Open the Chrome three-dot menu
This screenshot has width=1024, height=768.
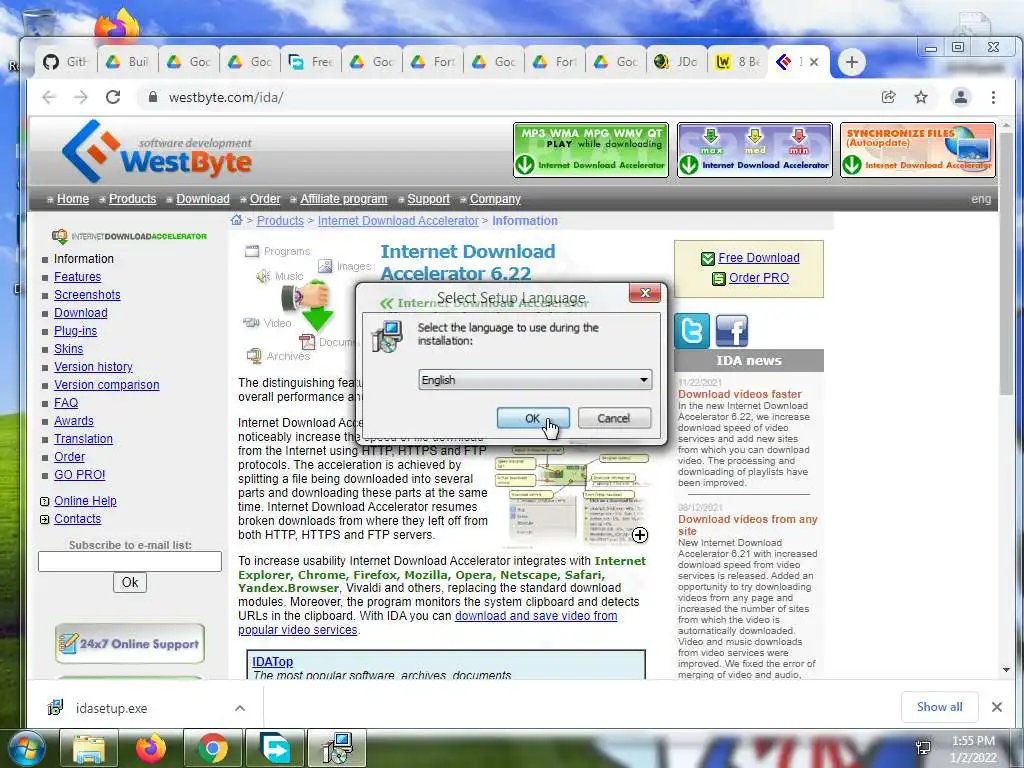click(993, 97)
